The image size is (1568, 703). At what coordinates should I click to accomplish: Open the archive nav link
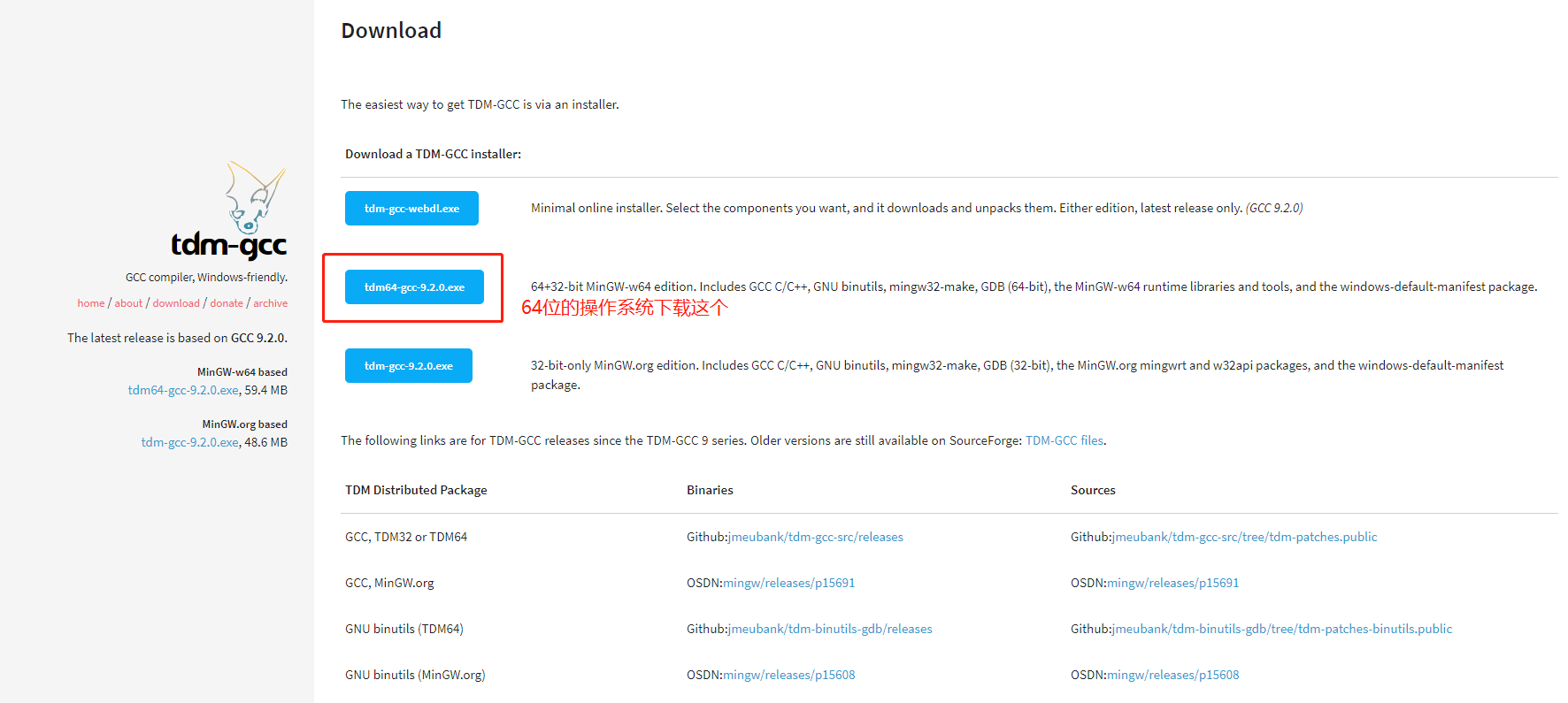pos(271,303)
